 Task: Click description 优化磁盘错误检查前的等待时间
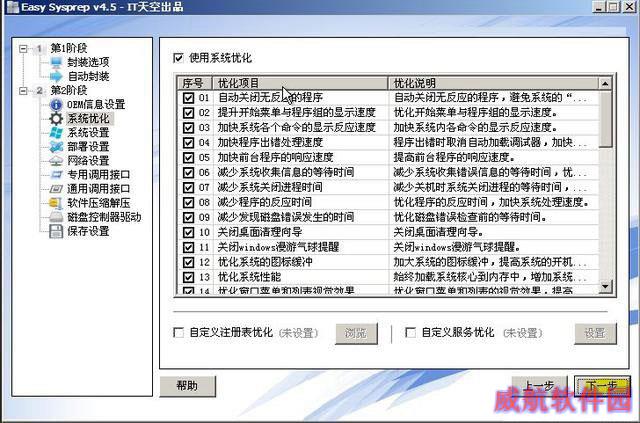pyautogui.click(x=469, y=217)
